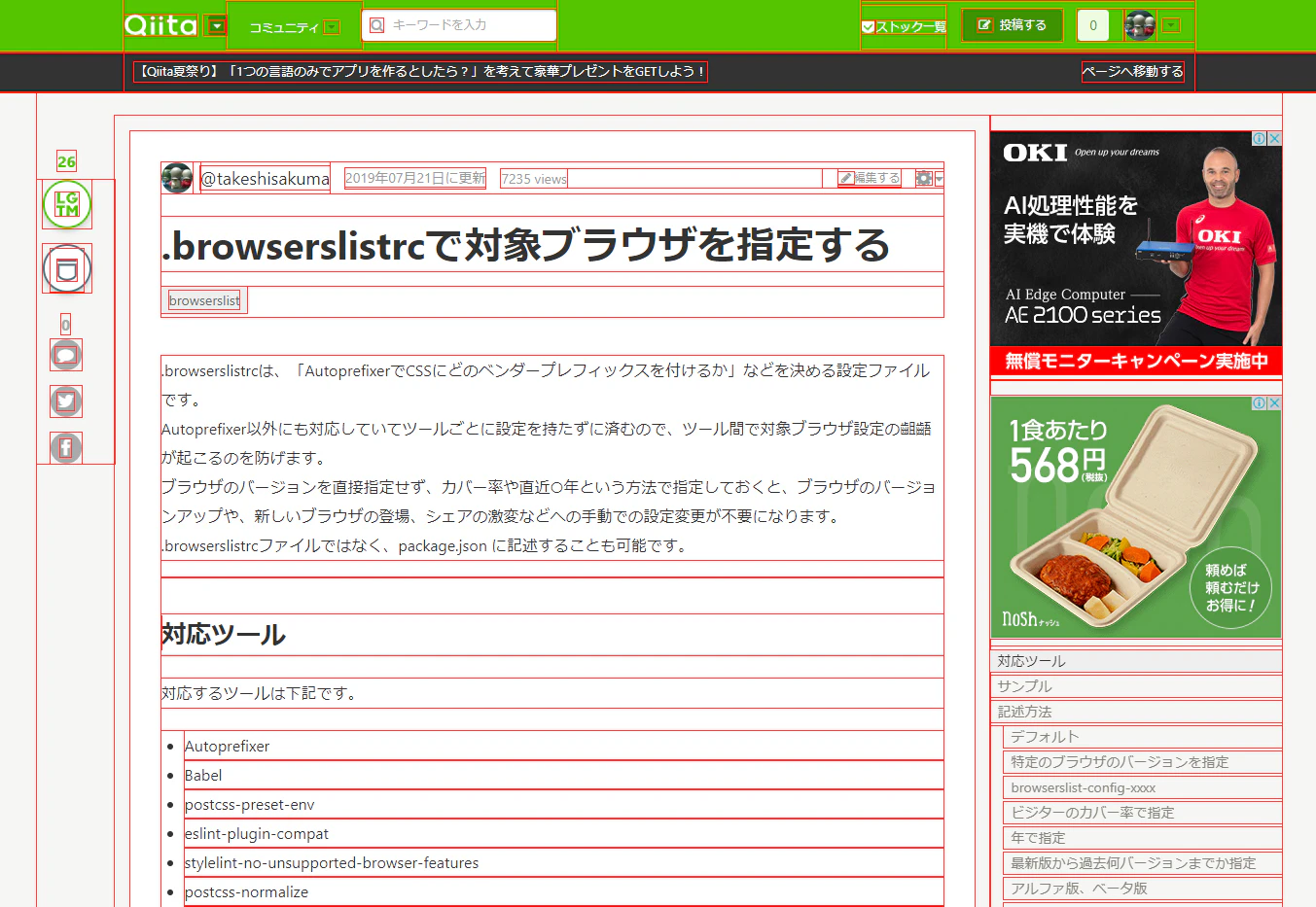The image size is (1316, 907).
Task: Click ページへ移動する link
Action: [1133, 71]
